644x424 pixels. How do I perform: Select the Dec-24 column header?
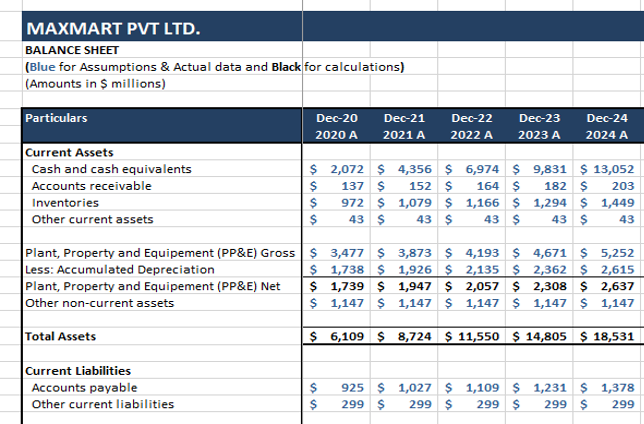pos(607,118)
